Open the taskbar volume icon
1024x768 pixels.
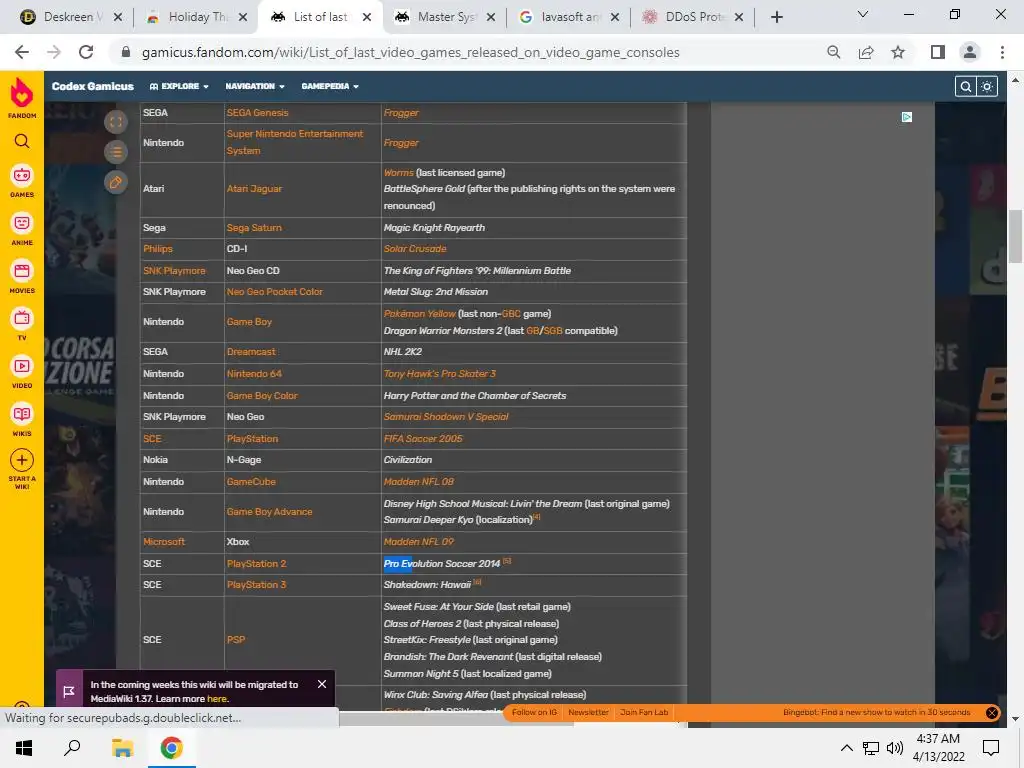tap(895, 748)
